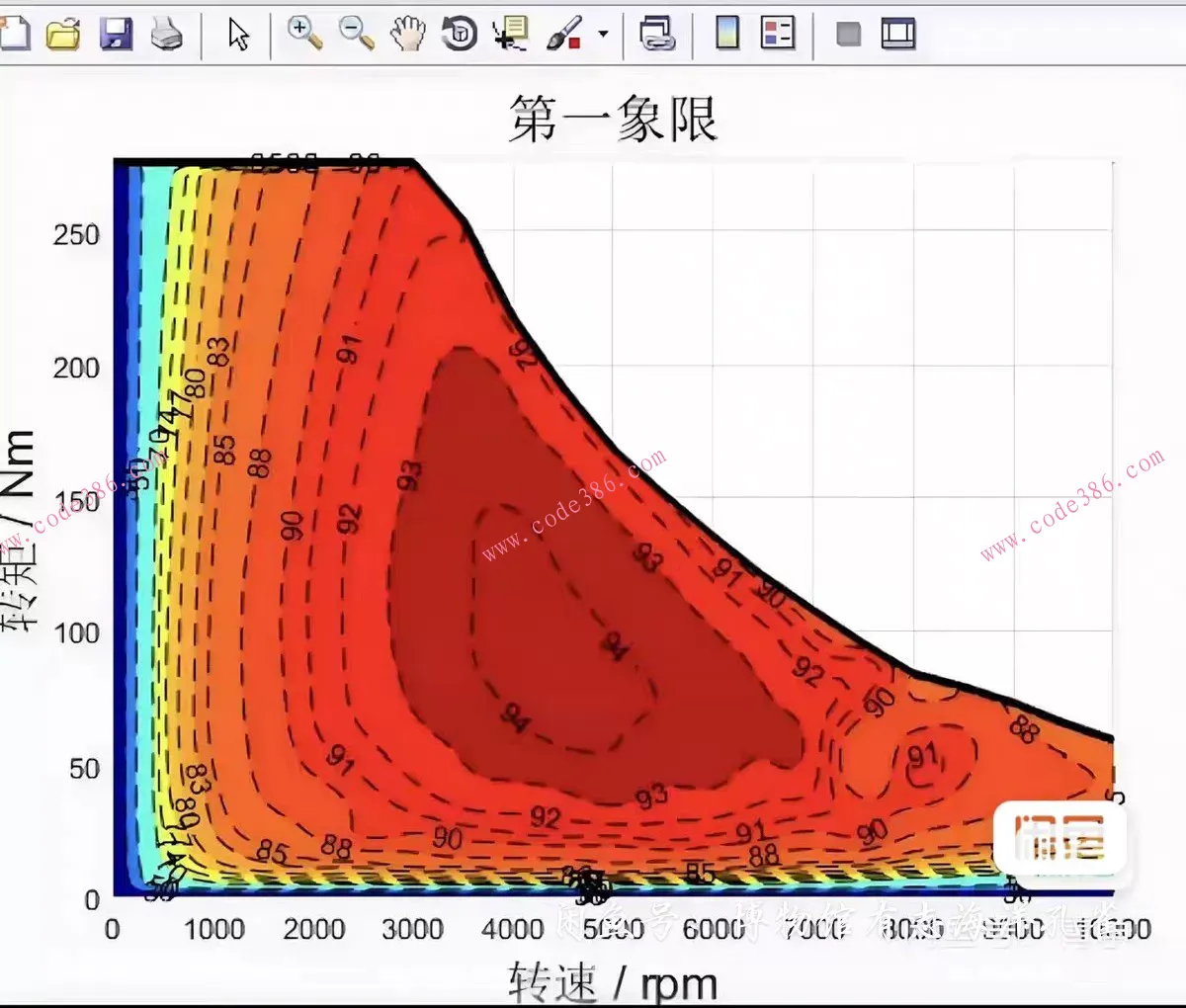Print the figure with the printer icon
1186x1008 pixels.
[x=167, y=36]
